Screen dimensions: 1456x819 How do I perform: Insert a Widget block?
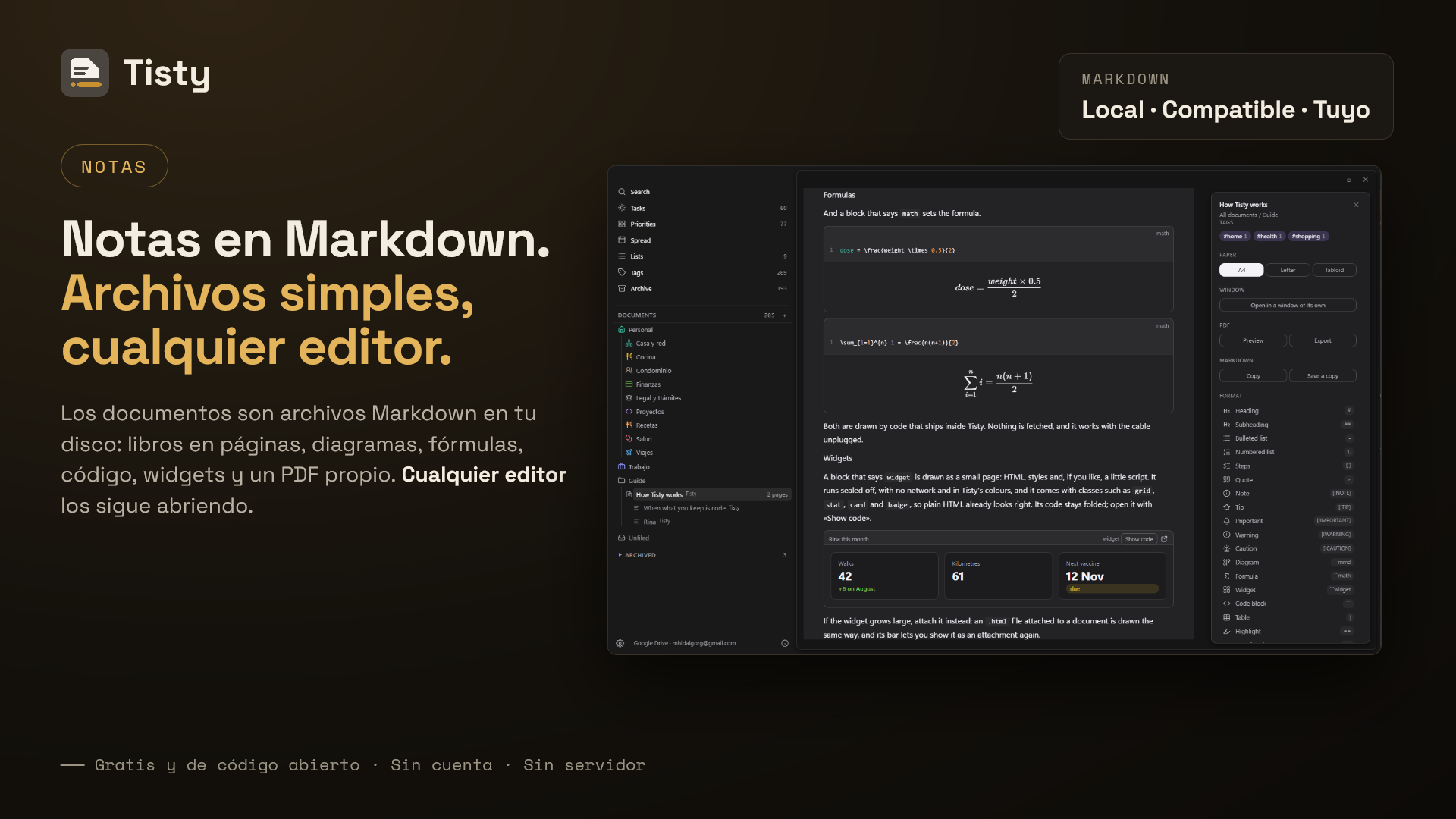pos(1288,590)
